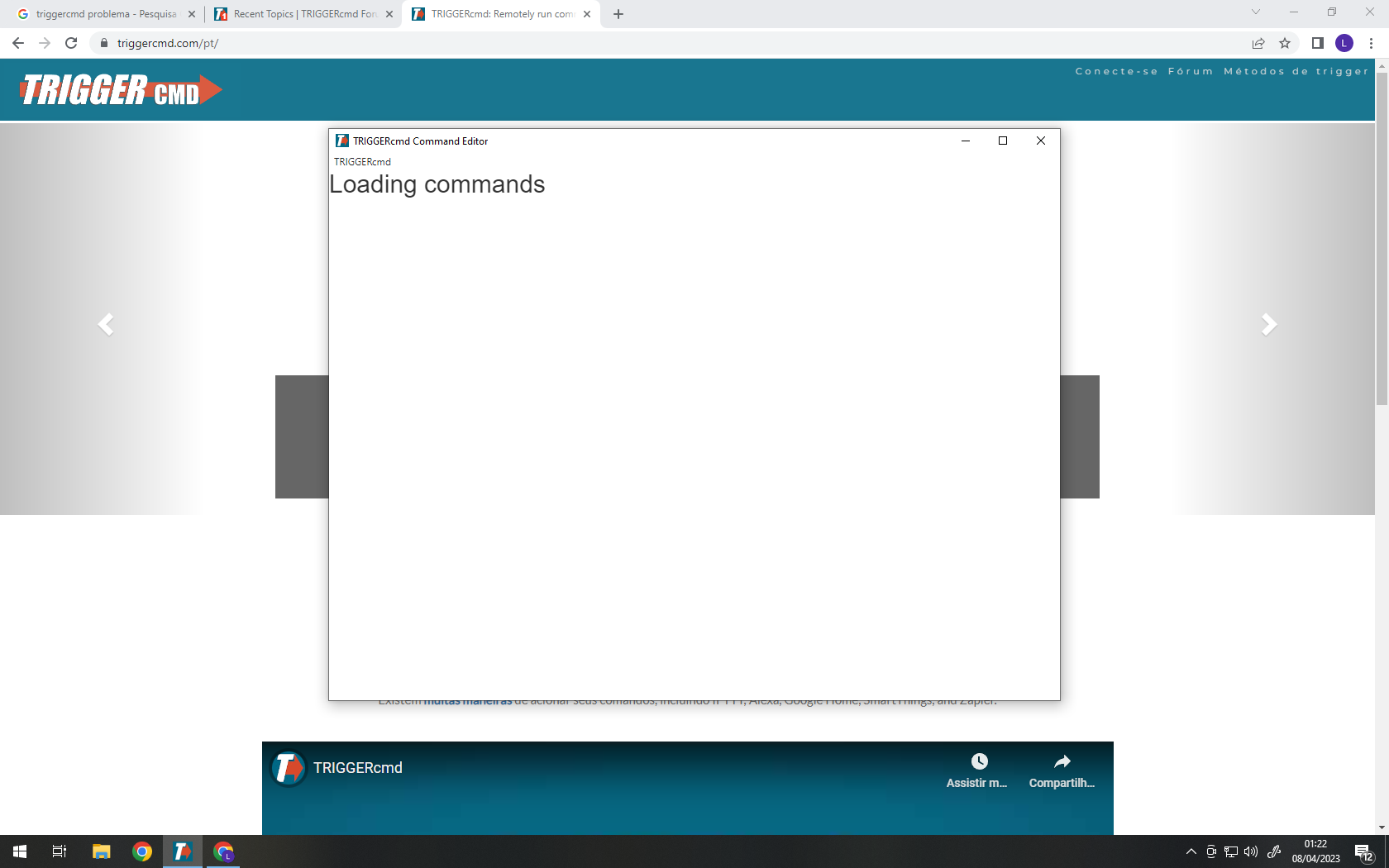This screenshot has width=1389, height=868.
Task: Show hidden system tray icons
Action: pos(1191,851)
